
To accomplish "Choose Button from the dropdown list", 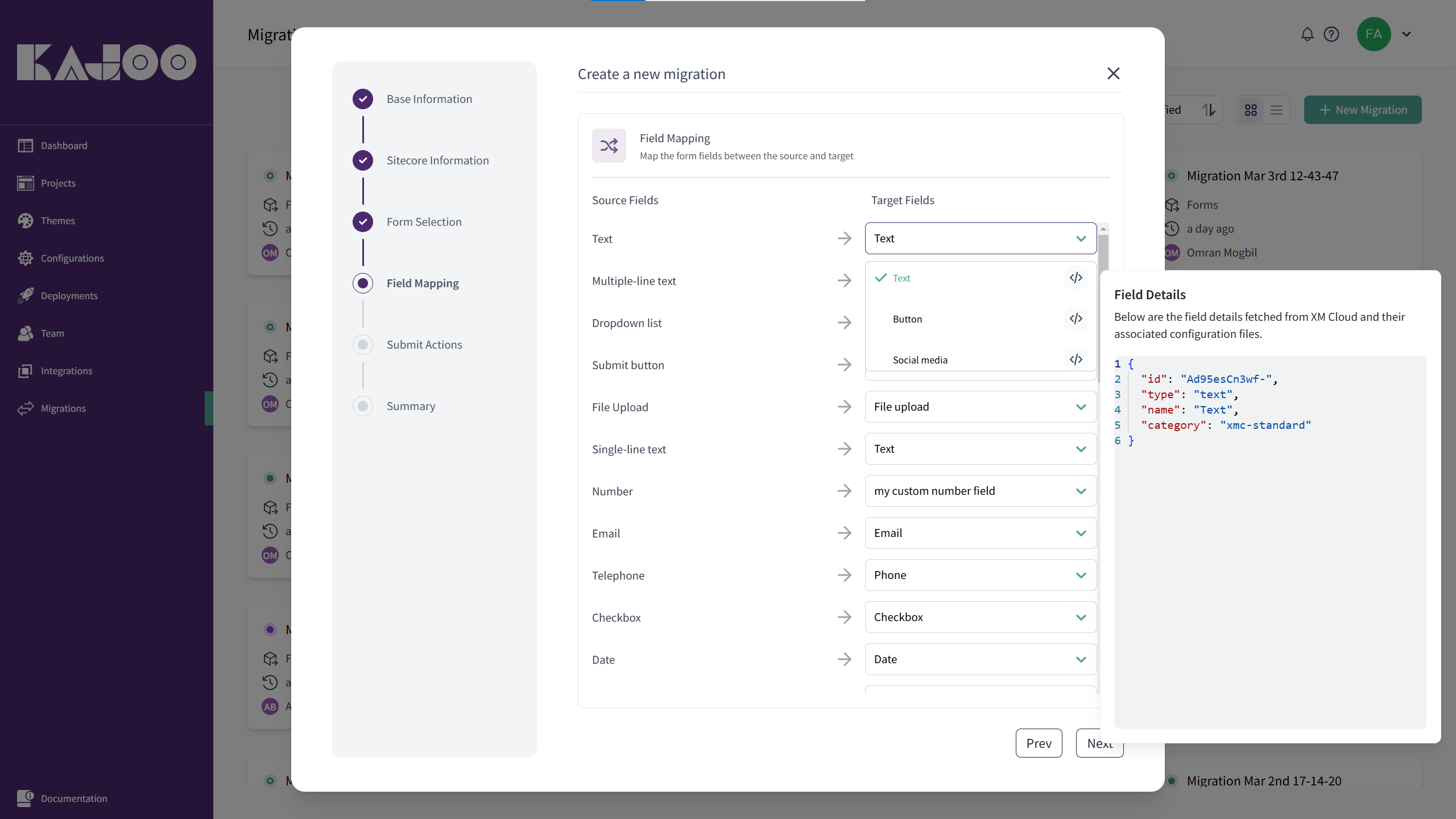I will pos(908,319).
